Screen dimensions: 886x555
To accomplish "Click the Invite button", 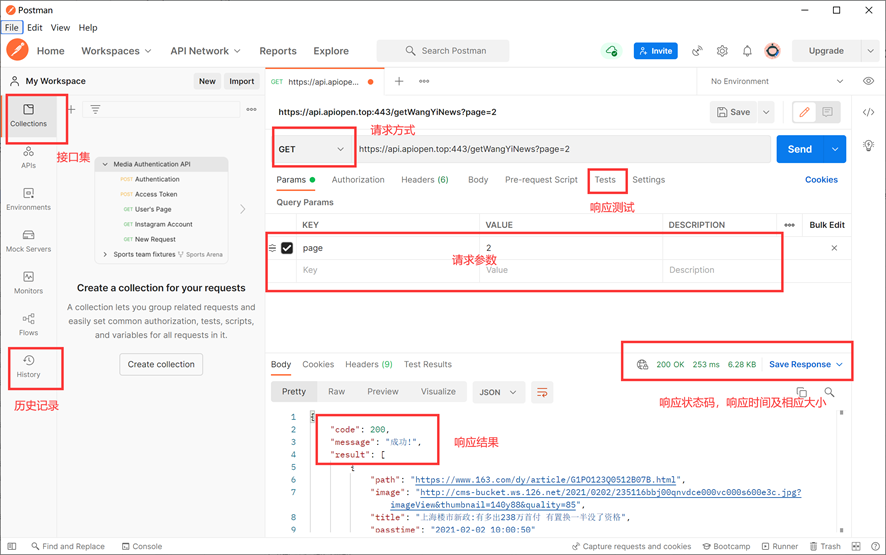I will 655,51.
